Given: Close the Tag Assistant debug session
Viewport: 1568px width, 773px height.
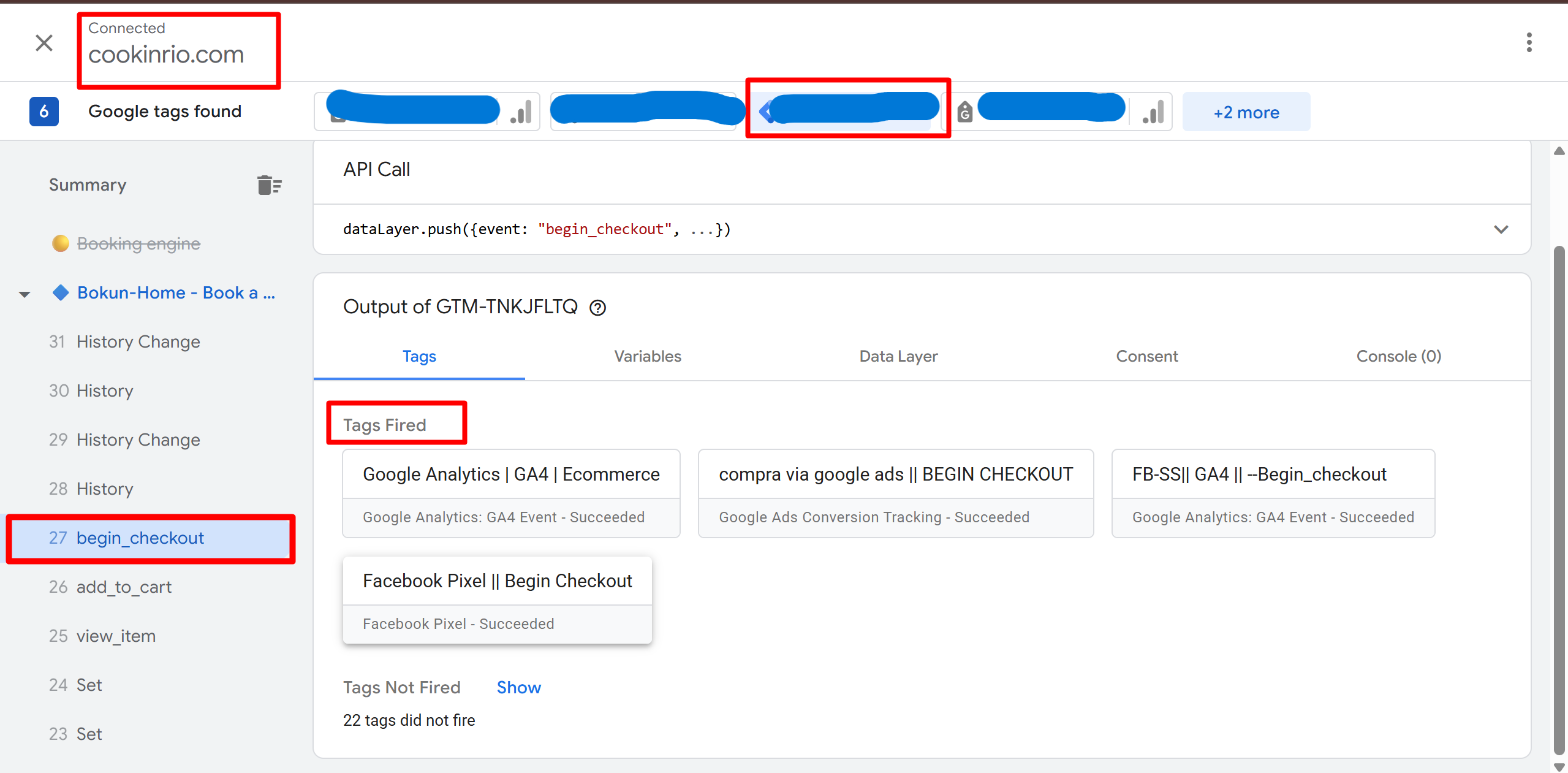Looking at the screenshot, I should pos(44,43).
